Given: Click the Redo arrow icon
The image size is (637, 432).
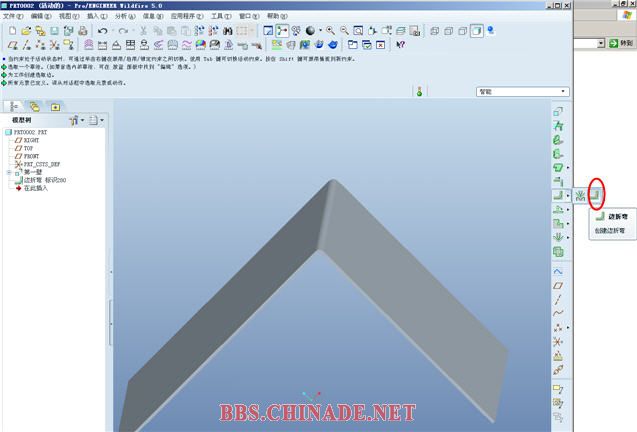Looking at the screenshot, I should pos(123,31).
